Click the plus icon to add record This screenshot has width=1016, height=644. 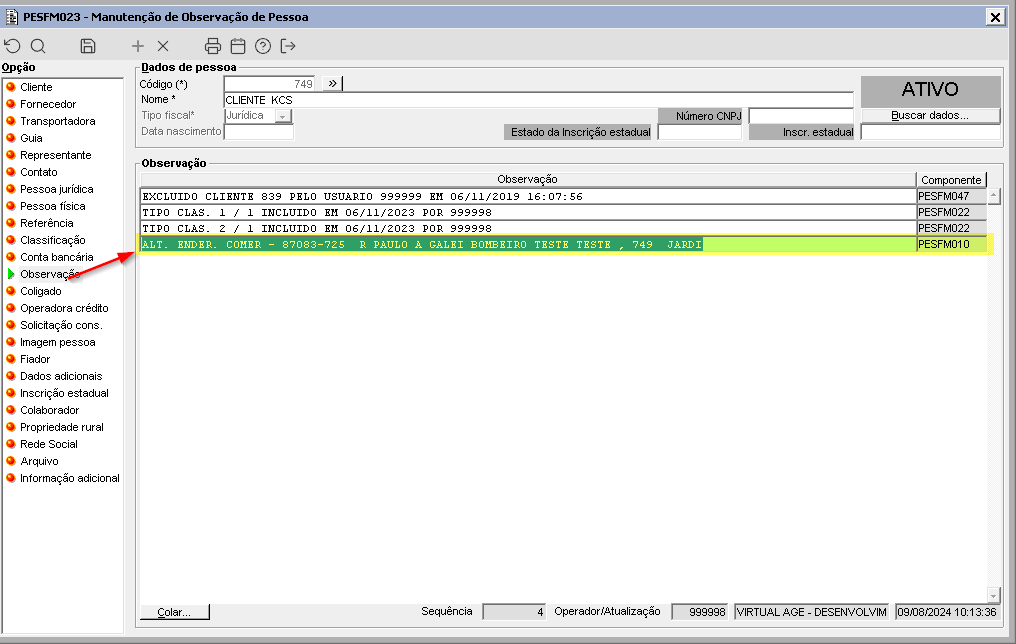(137, 46)
